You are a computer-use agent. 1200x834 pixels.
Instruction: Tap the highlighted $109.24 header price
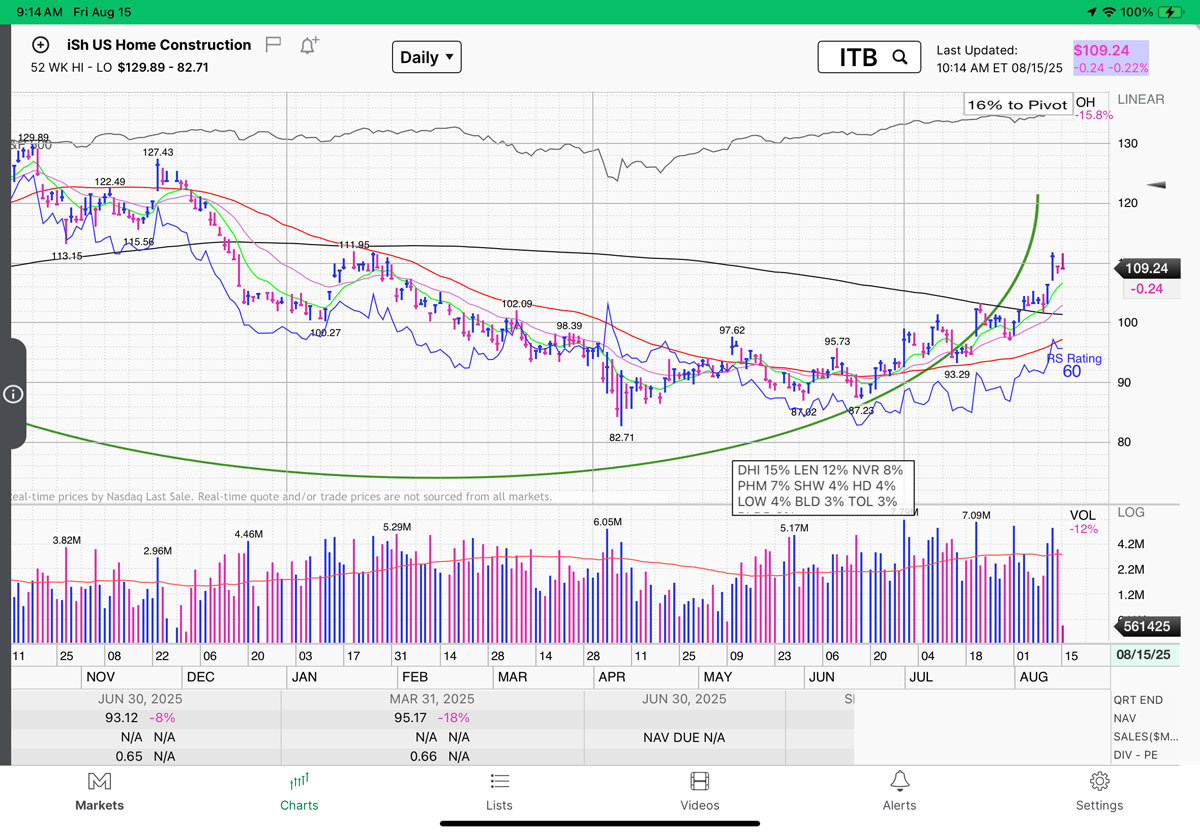[x=1102, y=50]
